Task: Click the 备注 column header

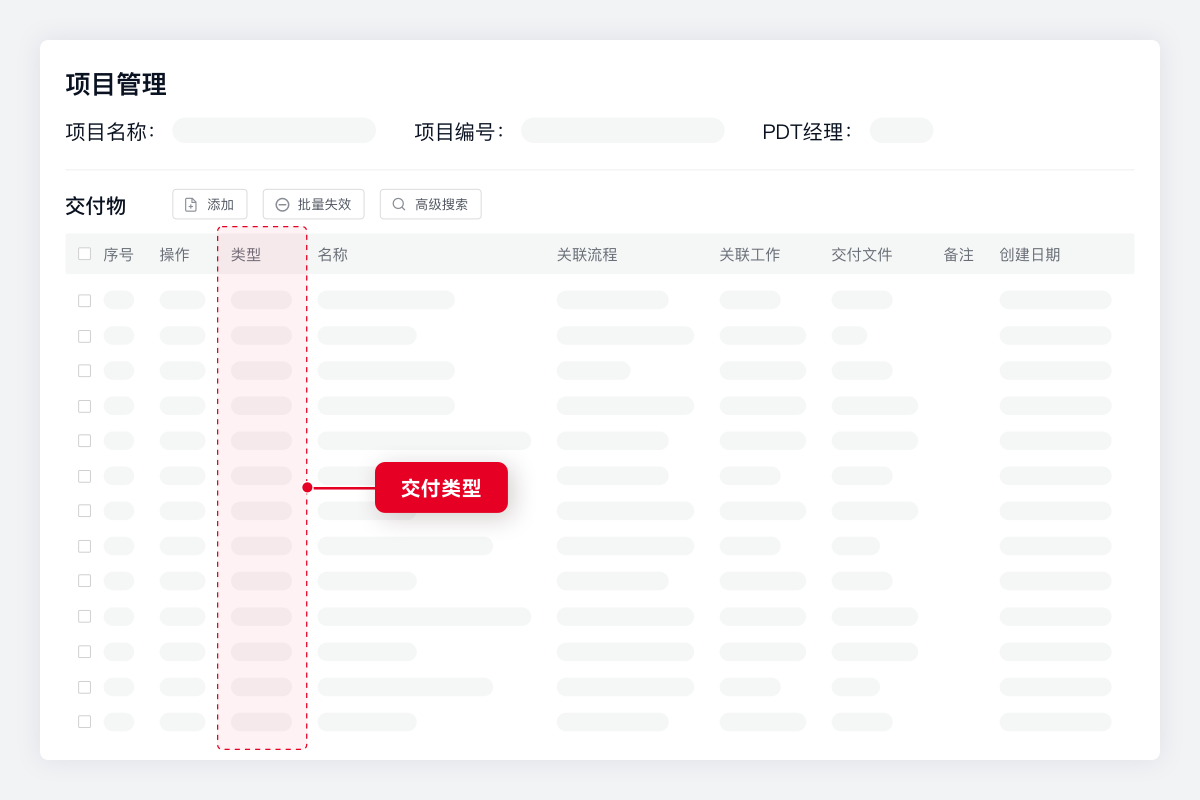Action: 959,255
